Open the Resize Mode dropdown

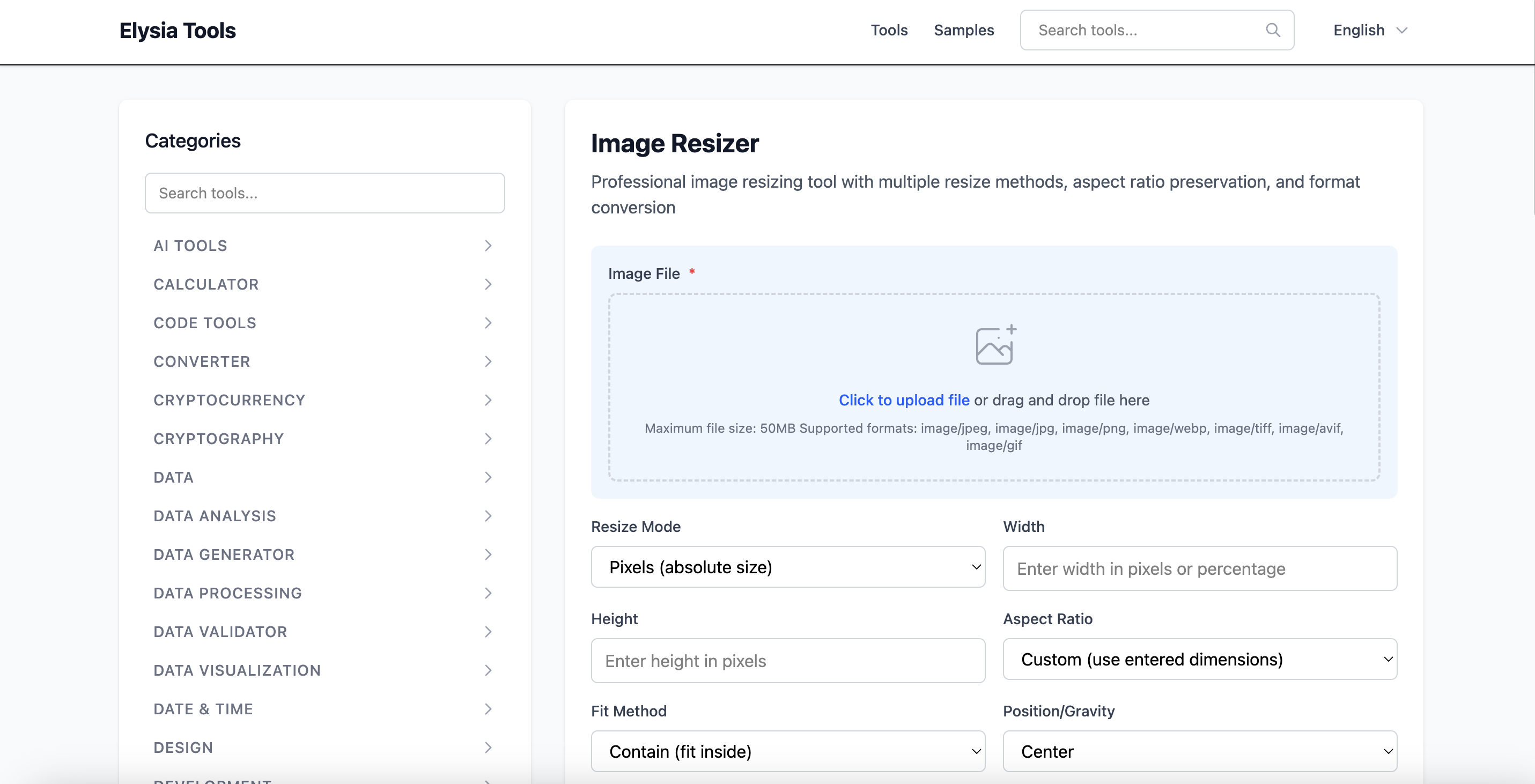pyautogui.click(x=788, y=567)
